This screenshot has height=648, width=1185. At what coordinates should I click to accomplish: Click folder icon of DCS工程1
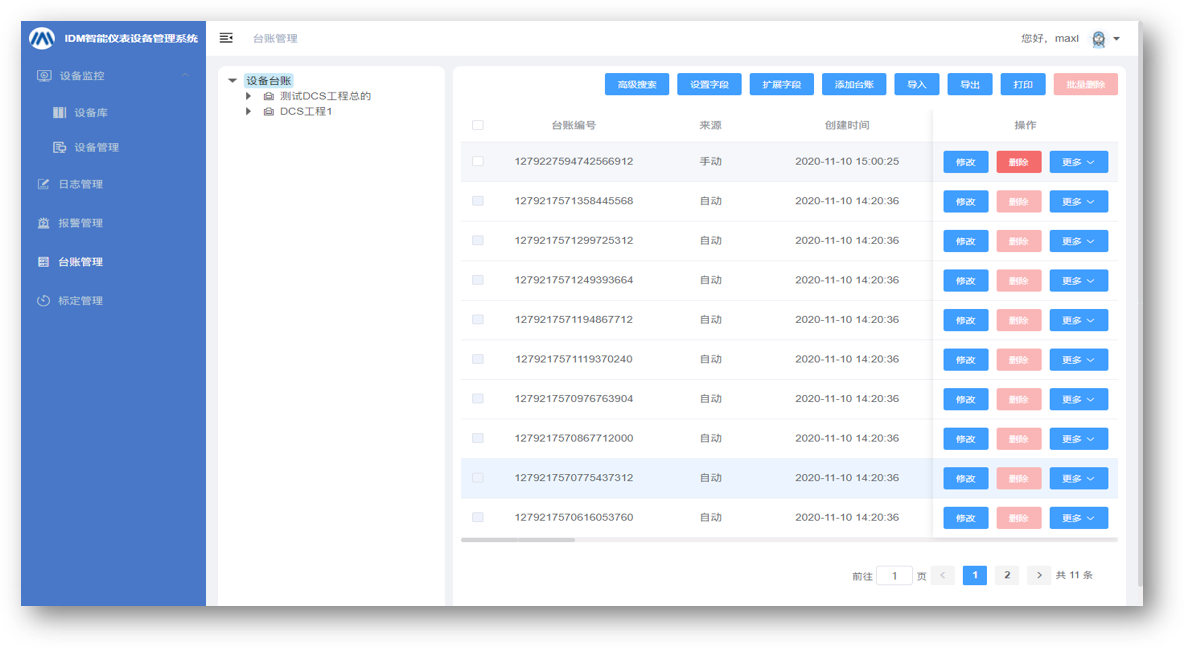pyautogui.click(x=268, y=111)
